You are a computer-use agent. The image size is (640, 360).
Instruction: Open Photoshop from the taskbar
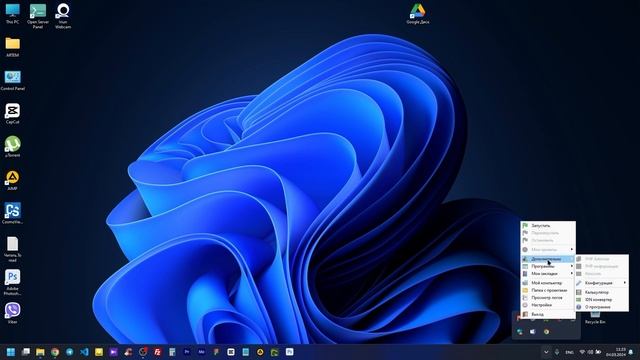(289, 352)
